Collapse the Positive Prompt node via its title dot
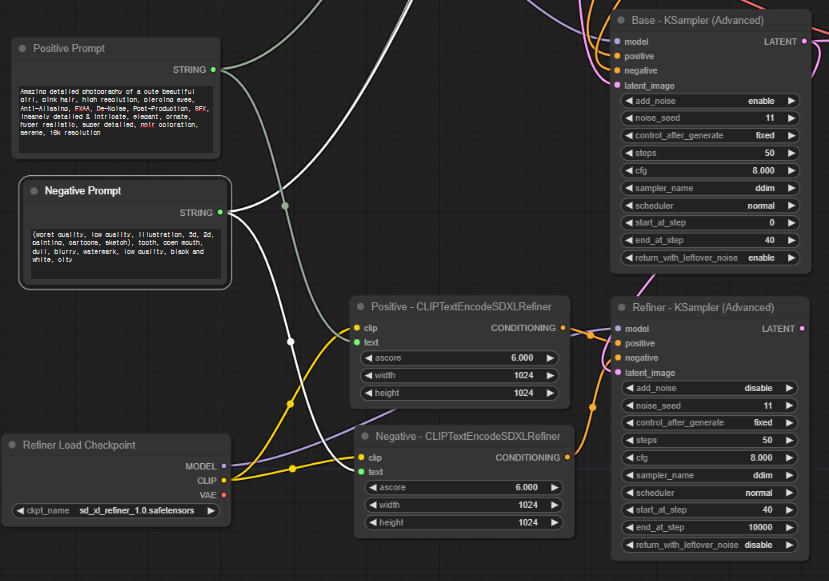 22,47
